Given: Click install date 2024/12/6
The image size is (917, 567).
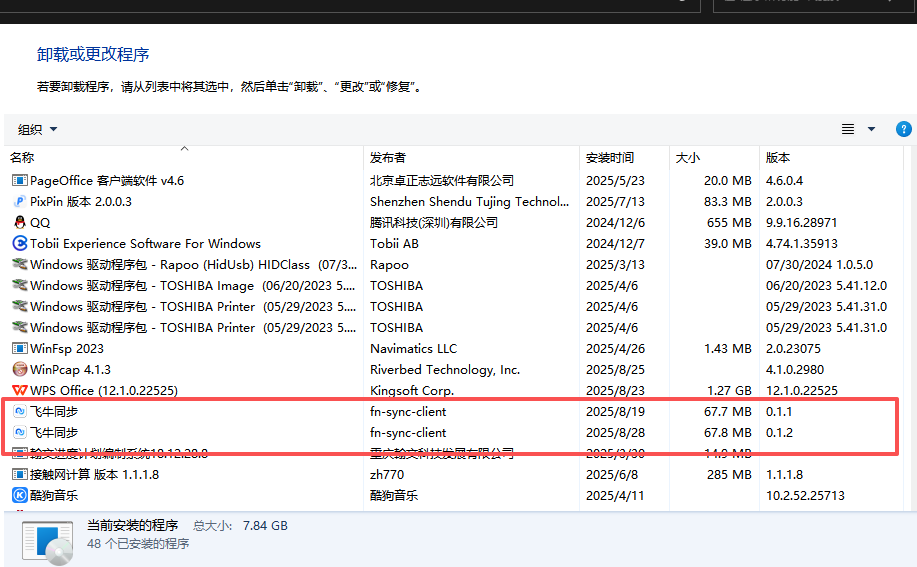Looking at the screenshot, I should point(615,223).
